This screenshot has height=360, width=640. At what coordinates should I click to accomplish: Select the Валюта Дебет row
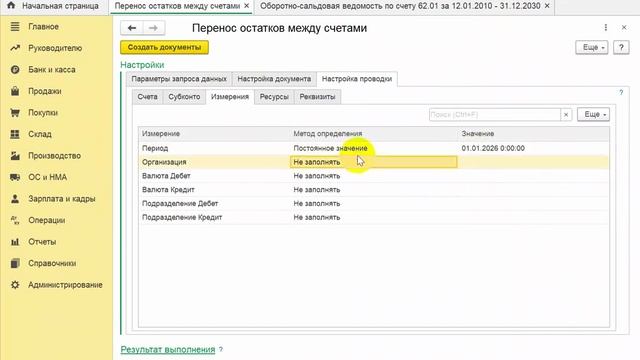click(373, 176)
